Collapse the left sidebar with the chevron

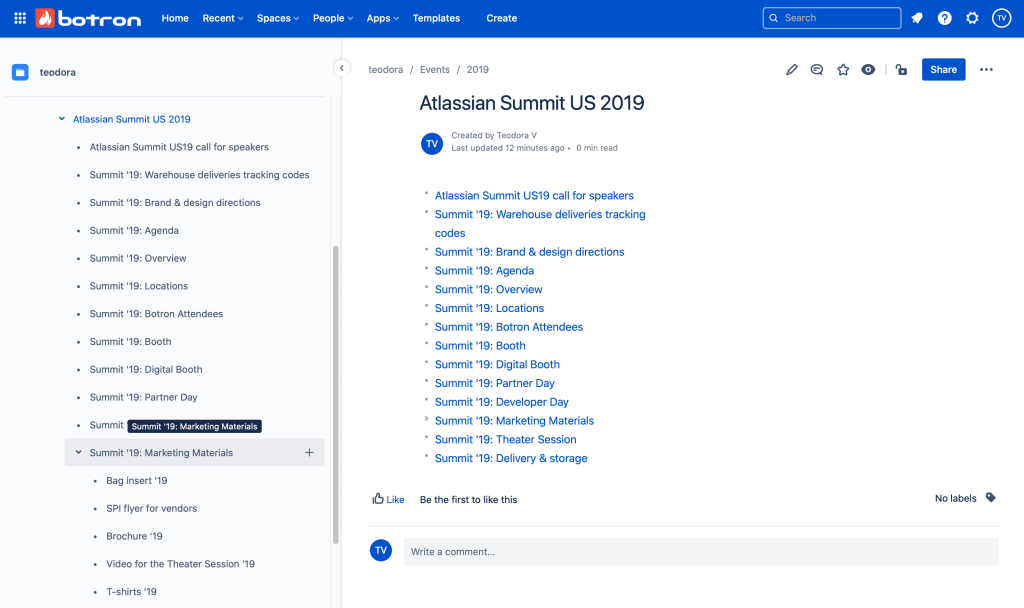pos(341,68)
